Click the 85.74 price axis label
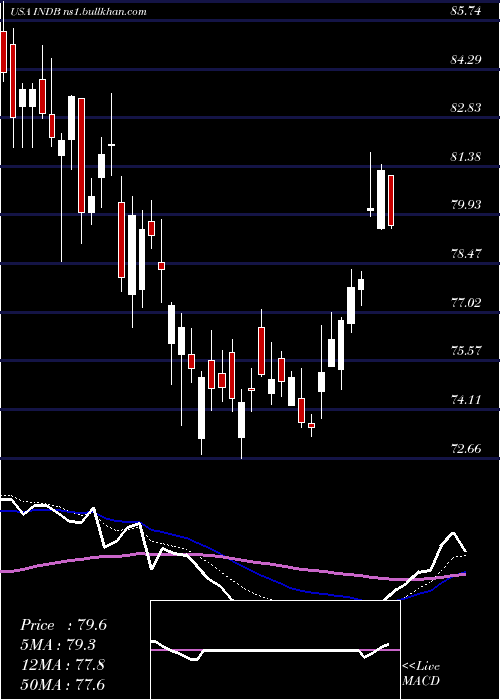Image resolution: width=500 pixels, height=700 pixels. point(466,11)
